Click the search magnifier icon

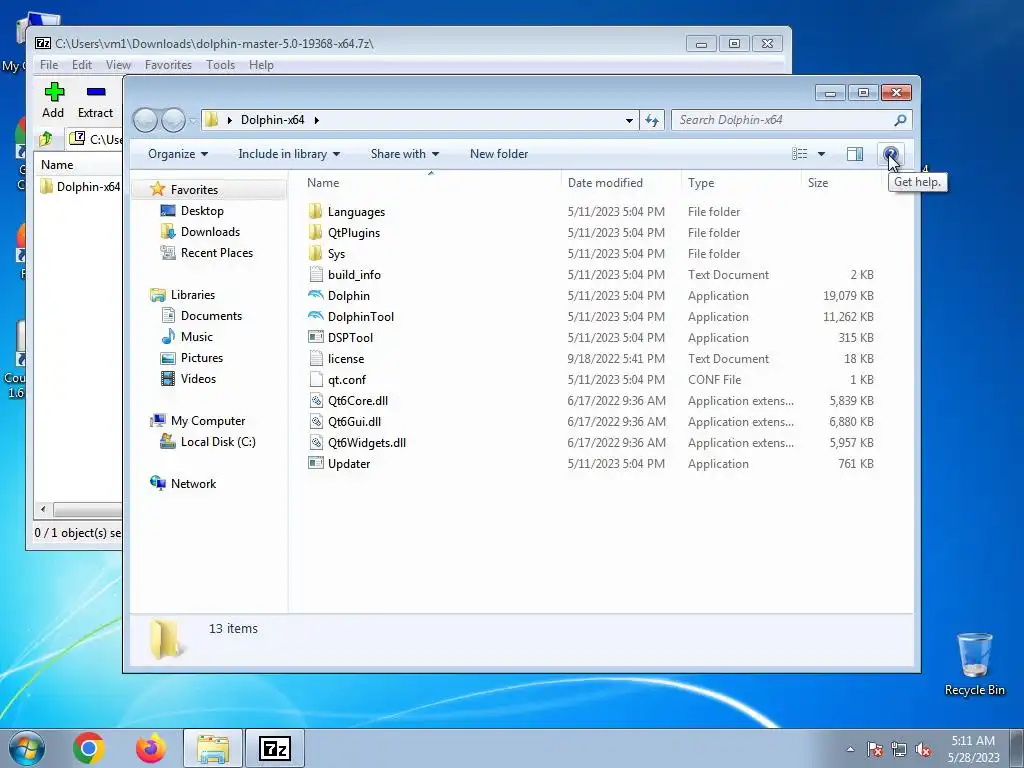(x=900, y=120)
